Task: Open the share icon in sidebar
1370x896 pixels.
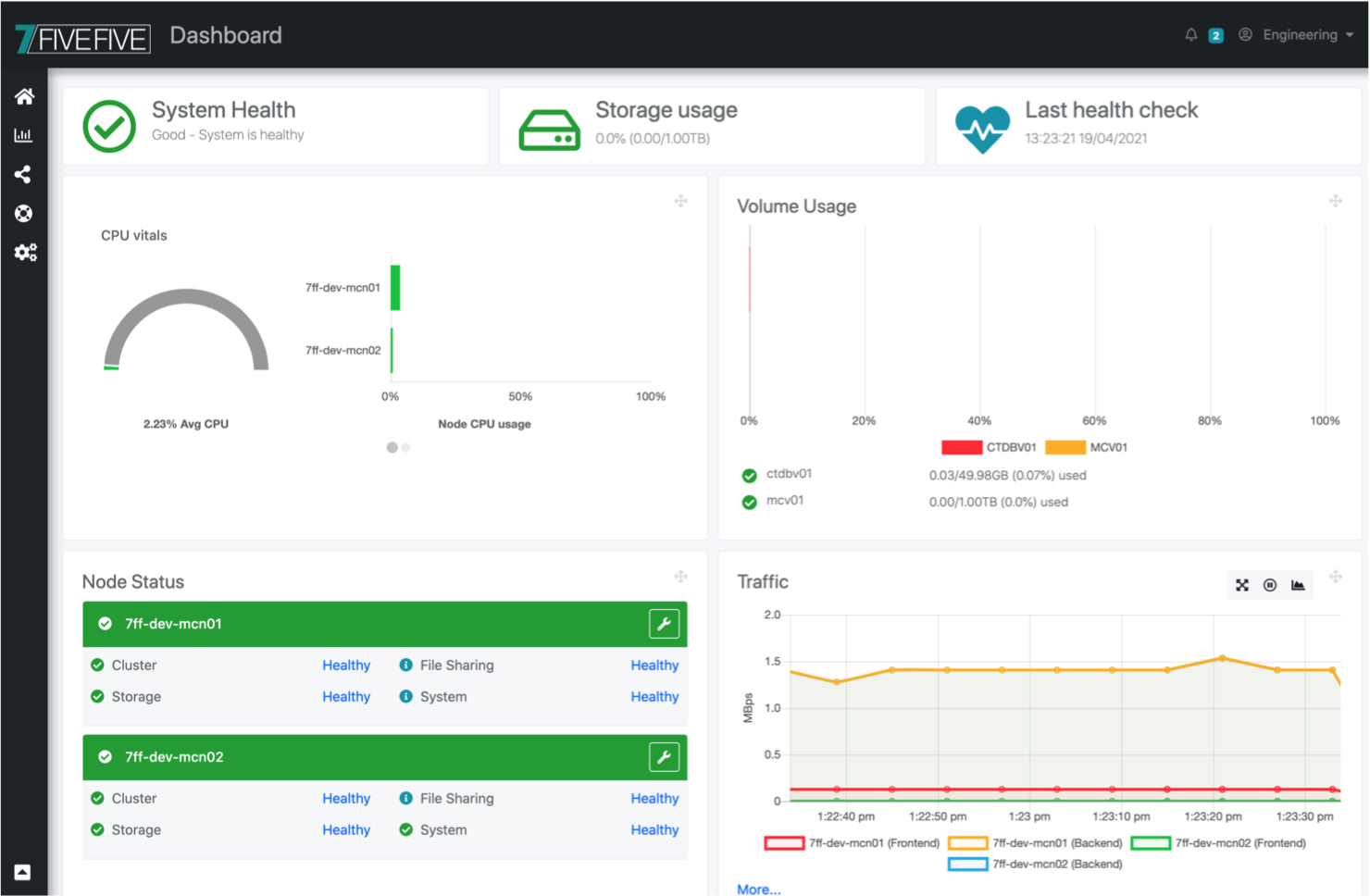Action: click(x=23, y=174)
